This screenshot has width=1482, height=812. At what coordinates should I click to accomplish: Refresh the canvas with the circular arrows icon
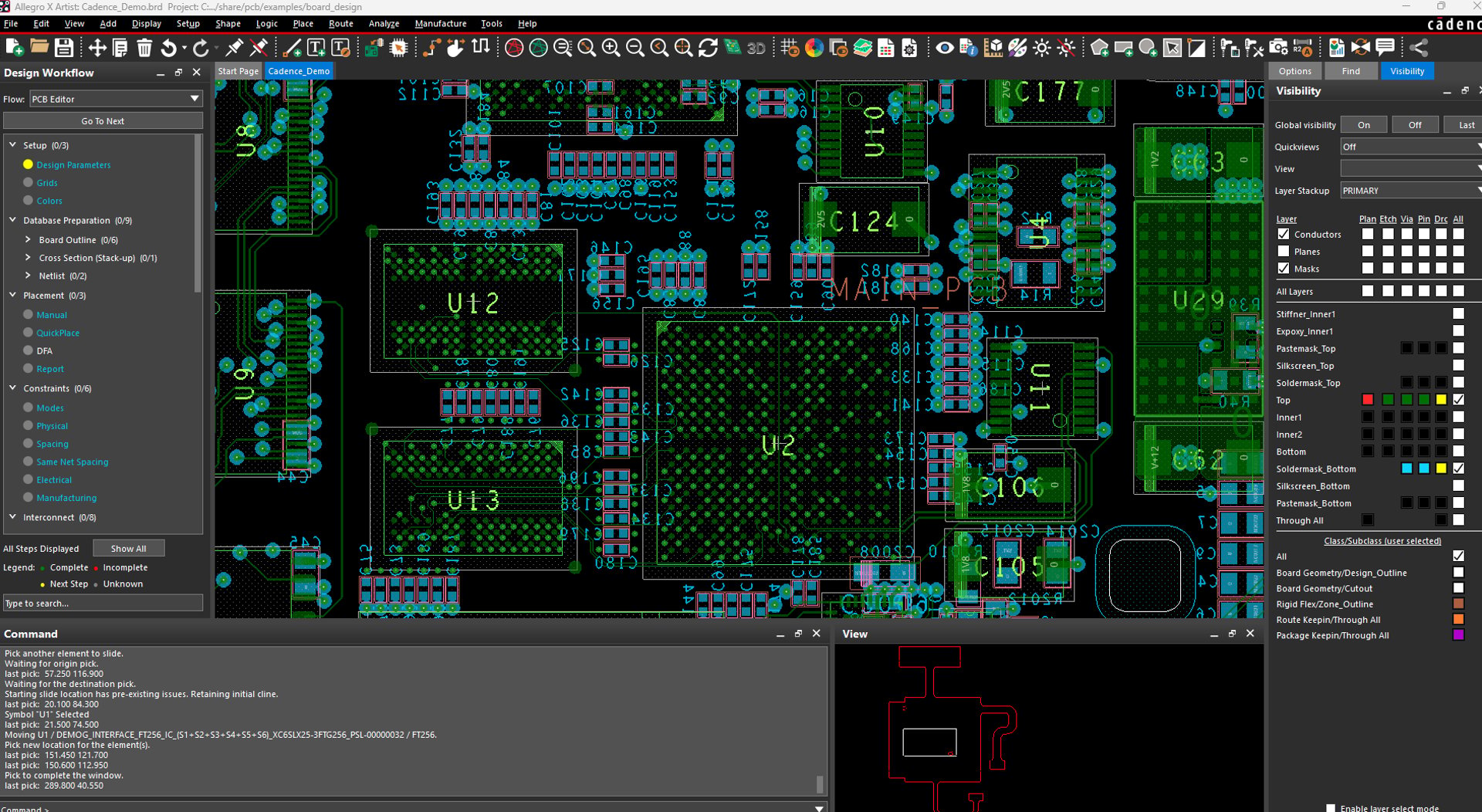click(x=708, y=48)
